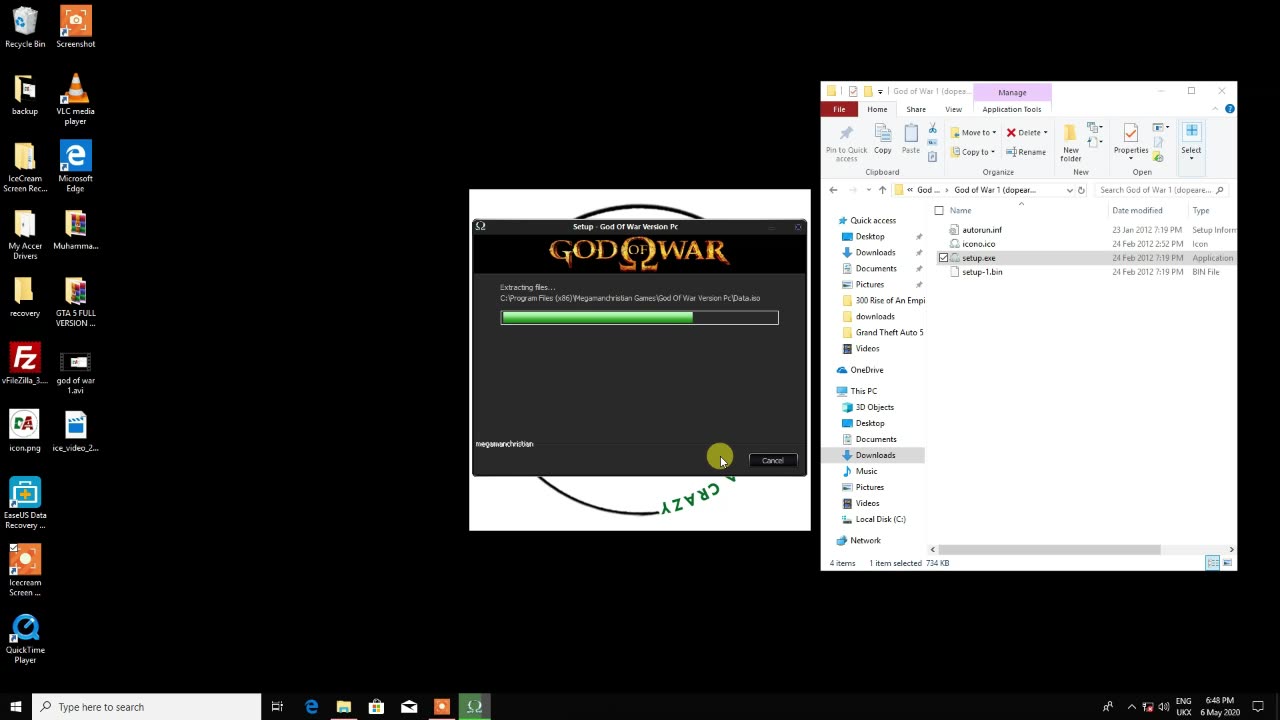Expand Delete options dropdown arrow

tap(1046, 132)
